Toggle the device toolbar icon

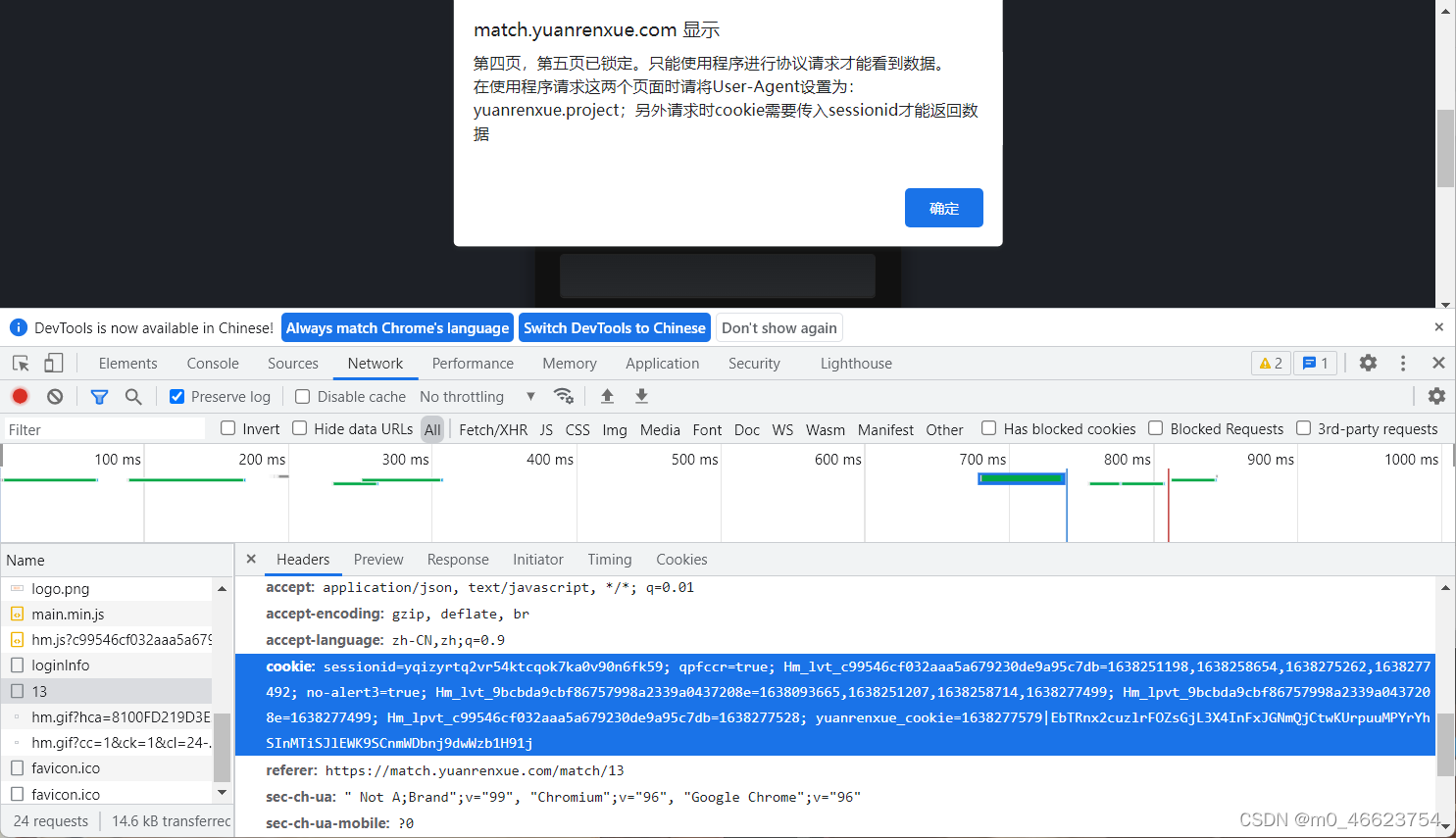[53, 364]
